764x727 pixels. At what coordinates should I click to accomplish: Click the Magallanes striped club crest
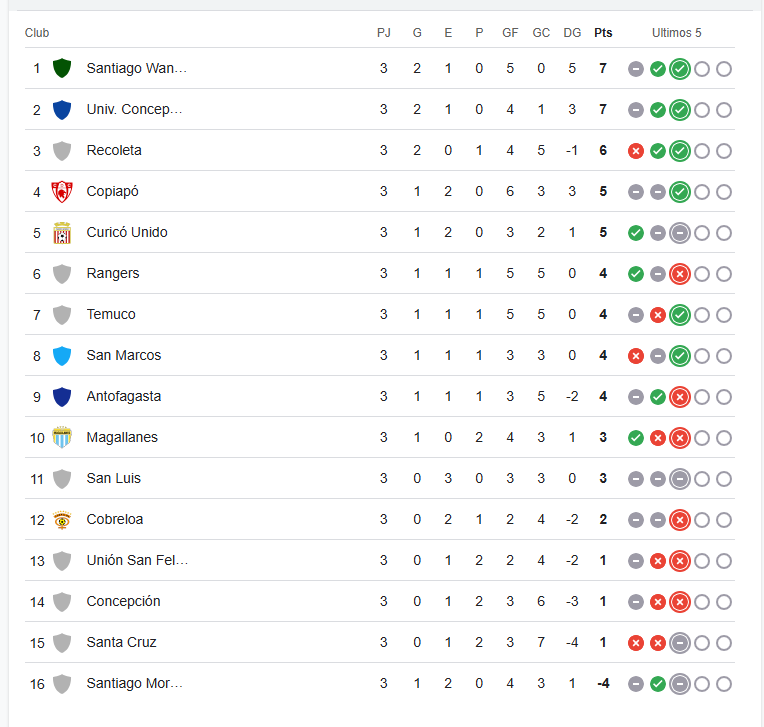click(x=62, y=438)
